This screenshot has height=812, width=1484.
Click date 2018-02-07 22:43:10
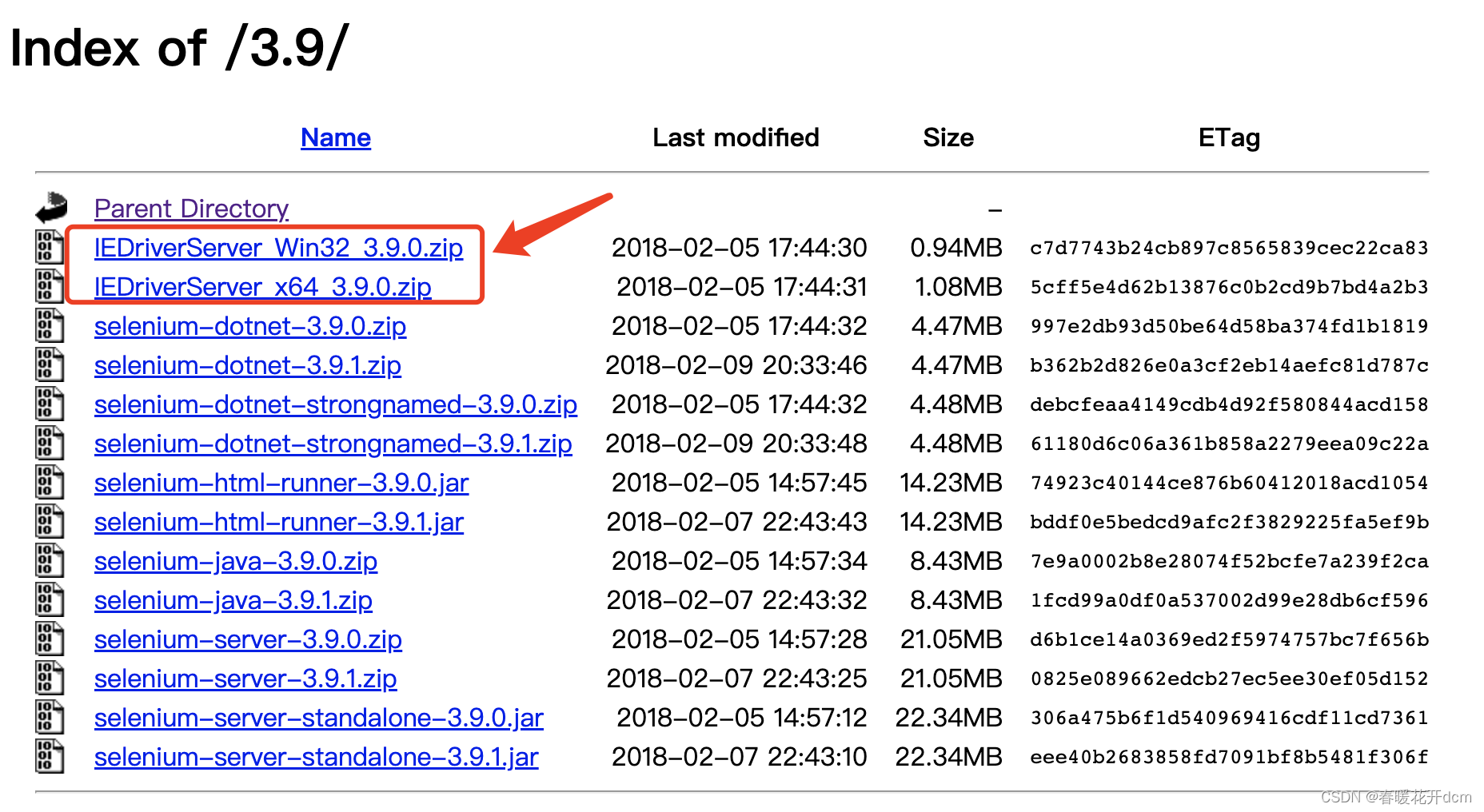740,757
